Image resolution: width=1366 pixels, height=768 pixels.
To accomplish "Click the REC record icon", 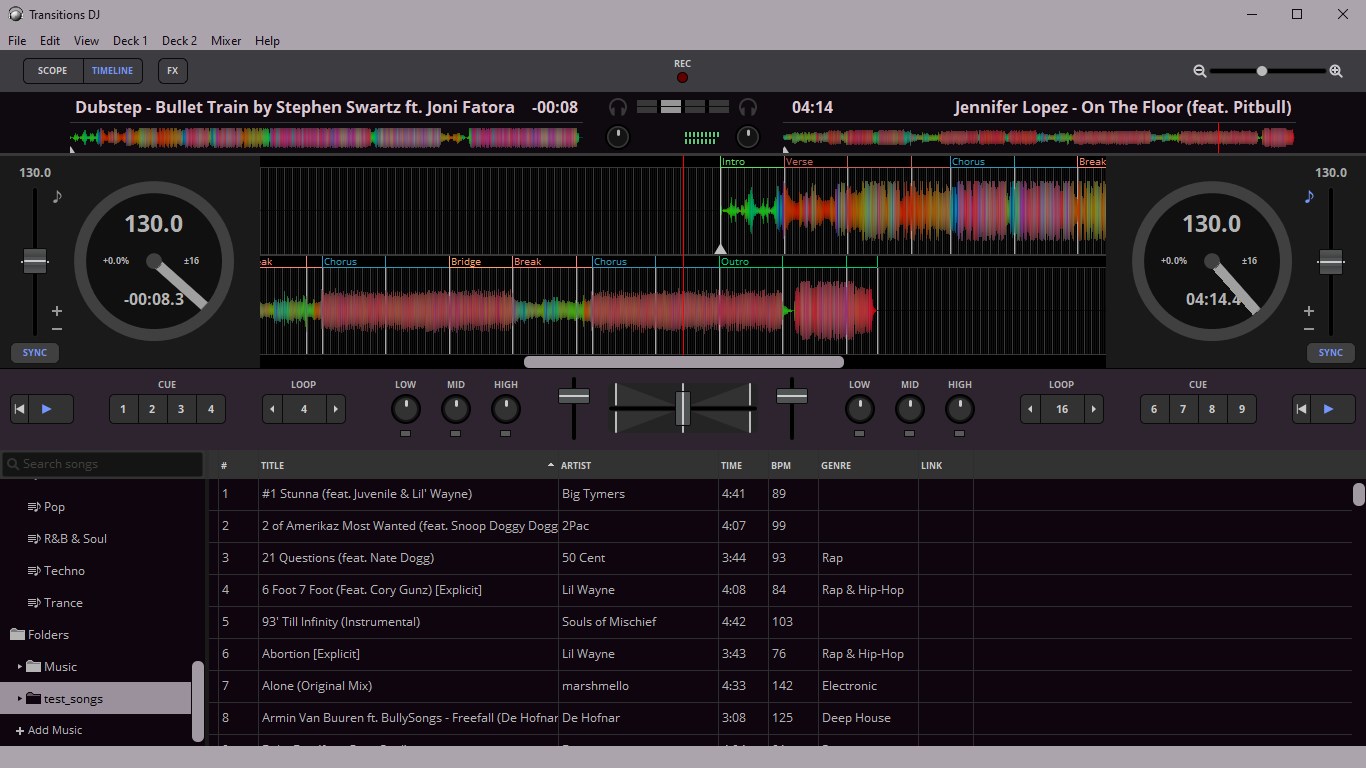I will coord(682,76).
